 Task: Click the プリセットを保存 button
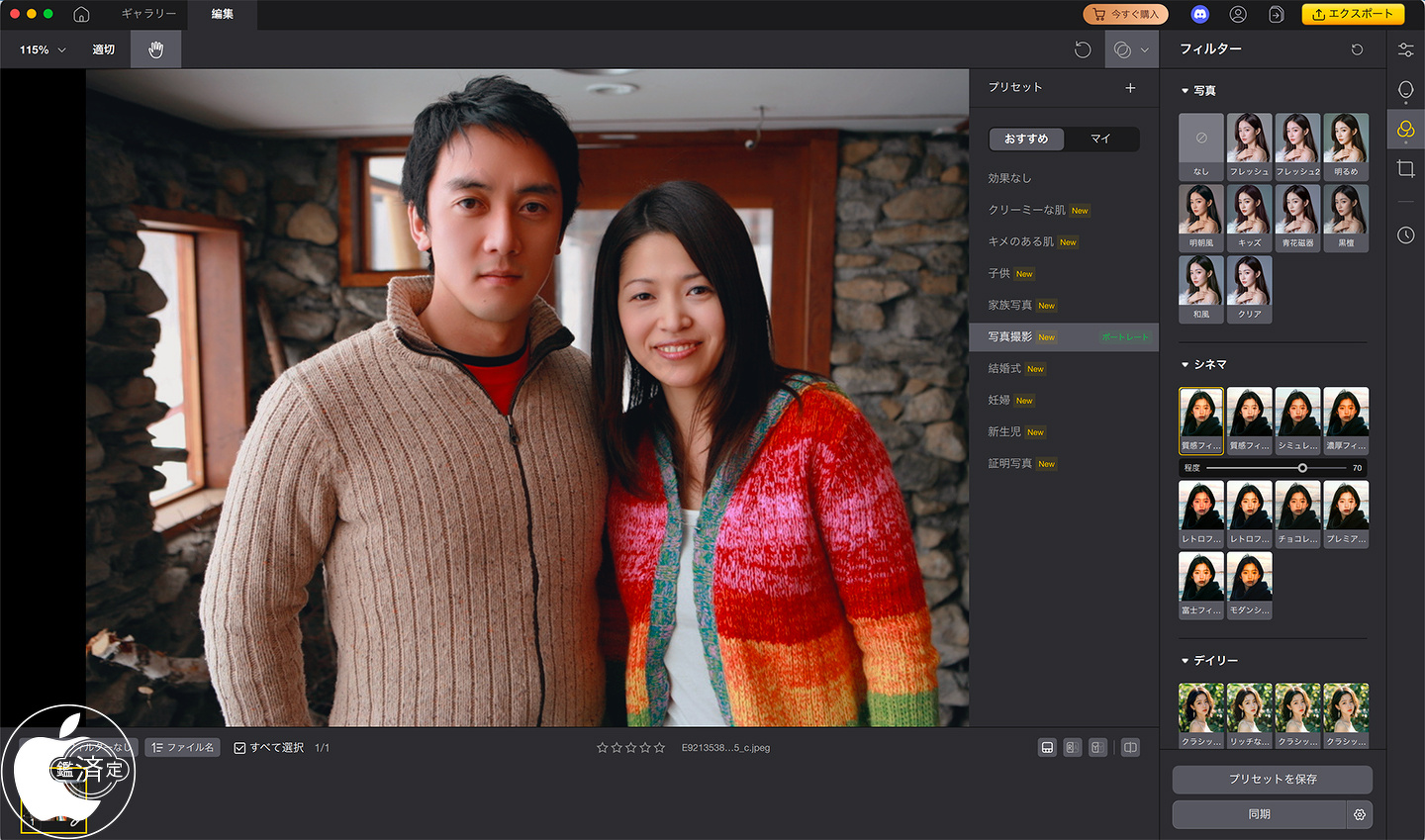click(x=1272, y=780)
